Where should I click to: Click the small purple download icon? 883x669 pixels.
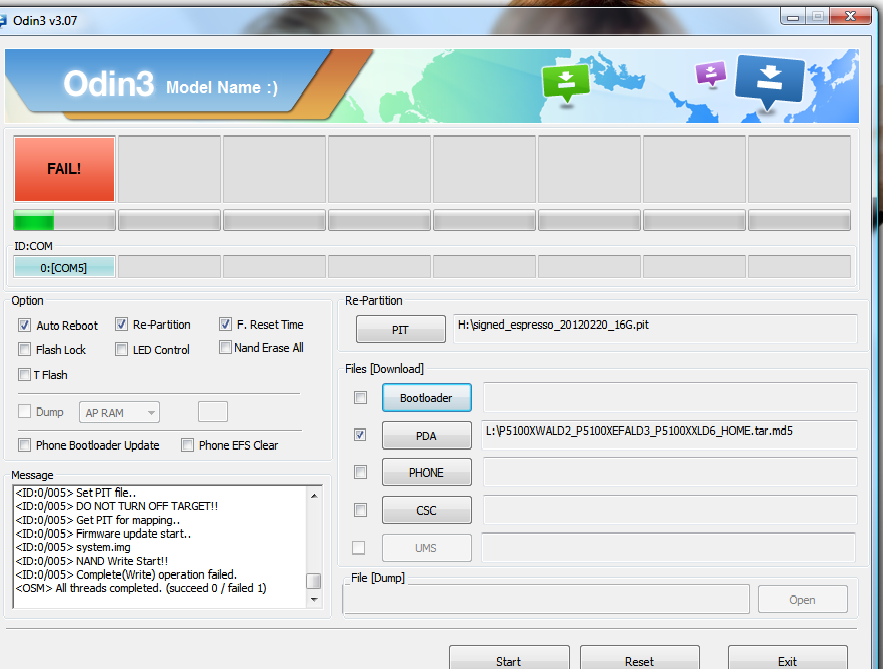coord(710,73)
